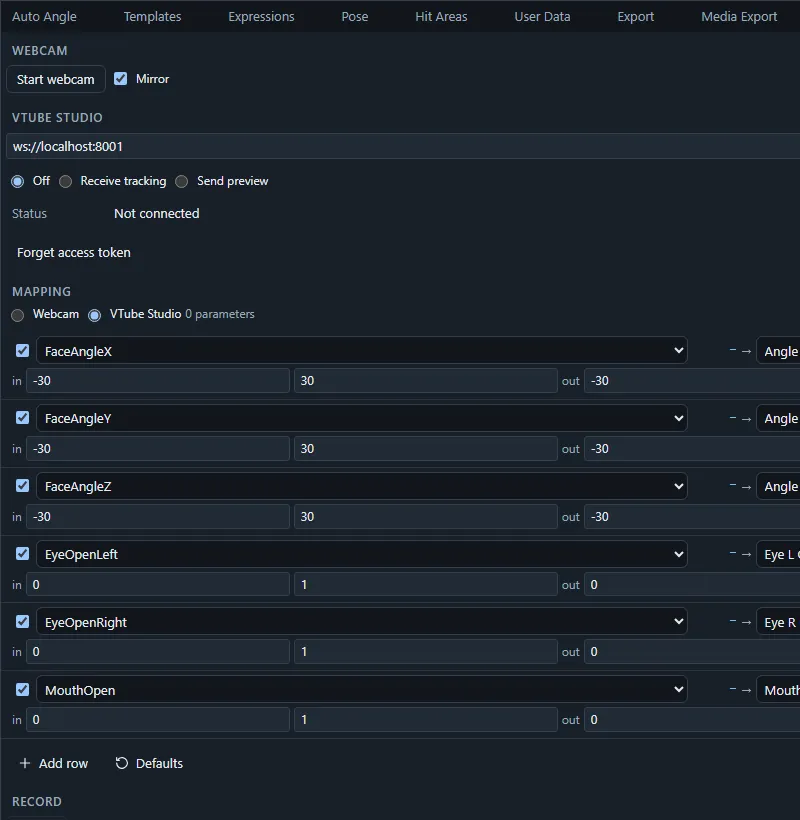Edit EyeOpenLeft out minimum field
800x820 pixels.
point(692,584)
